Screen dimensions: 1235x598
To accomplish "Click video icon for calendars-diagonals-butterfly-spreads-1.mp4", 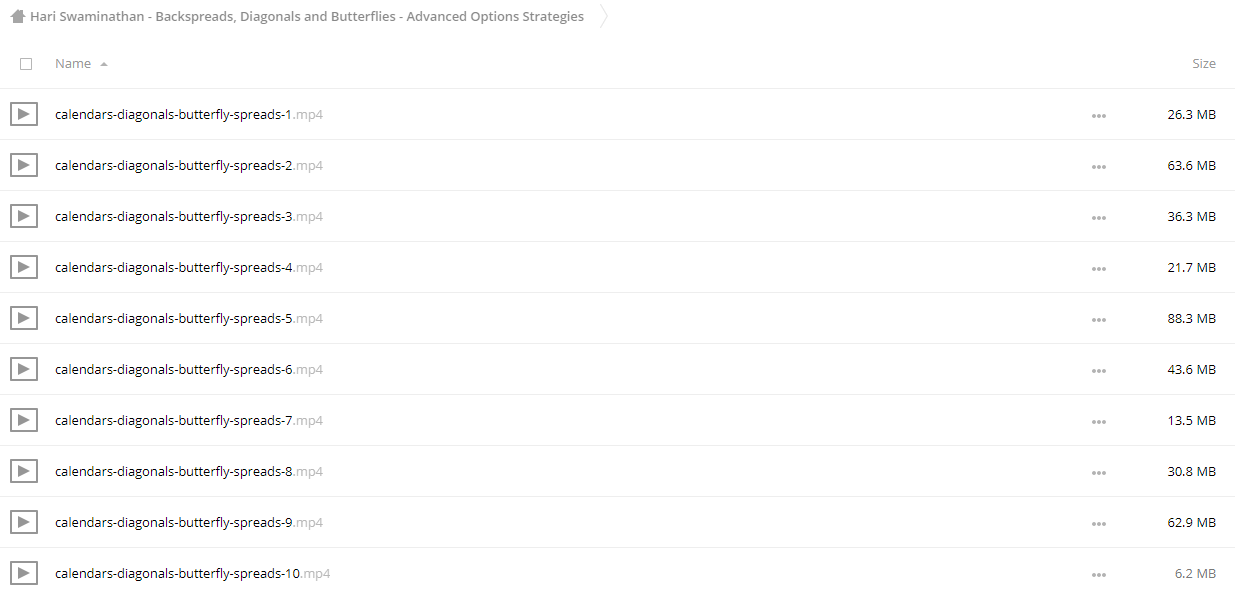I will click(x=24, y=114).
